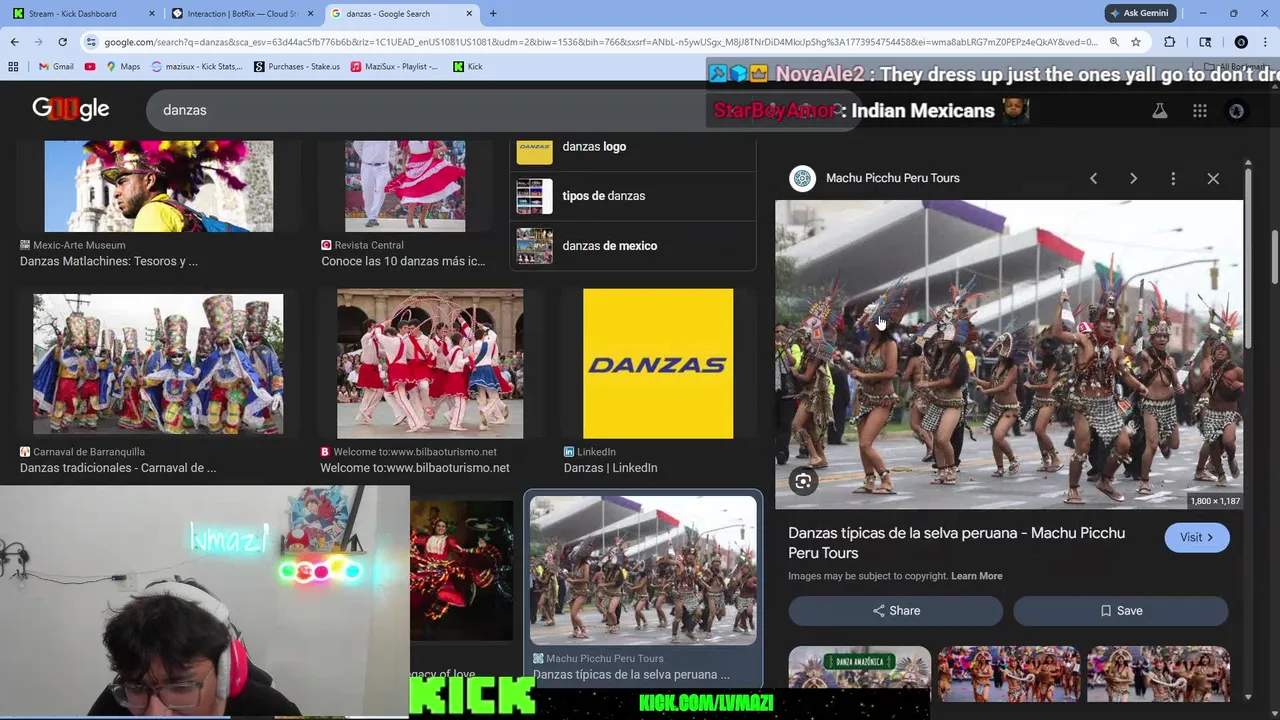
Task: Switch to Interaction BotRix tab
Action: click(x=241, y=13)
